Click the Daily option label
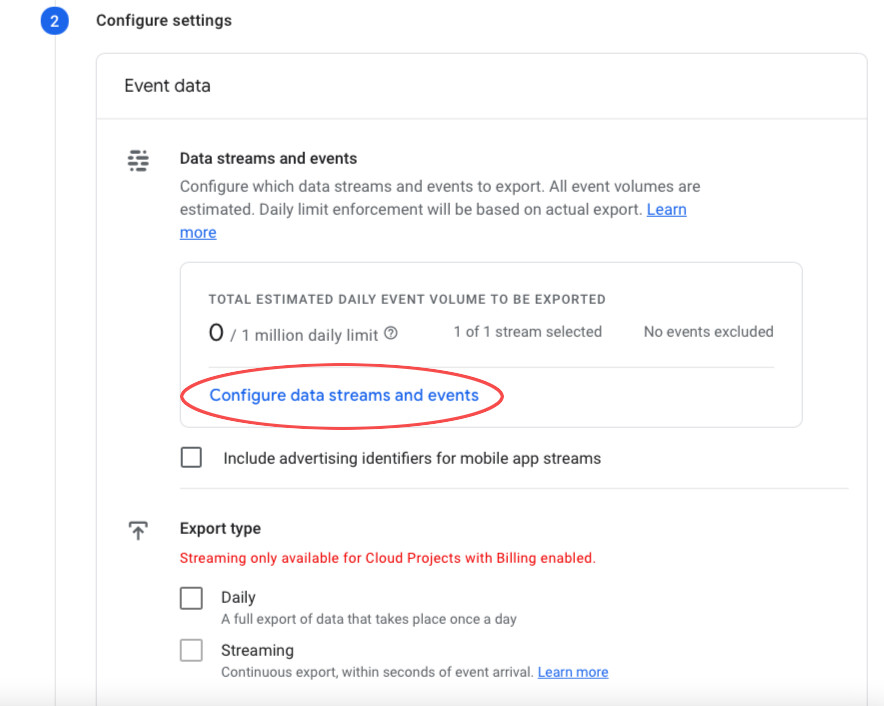Image resolution: width=884 pixels, height=706 pixels. (x=238, y=597)
